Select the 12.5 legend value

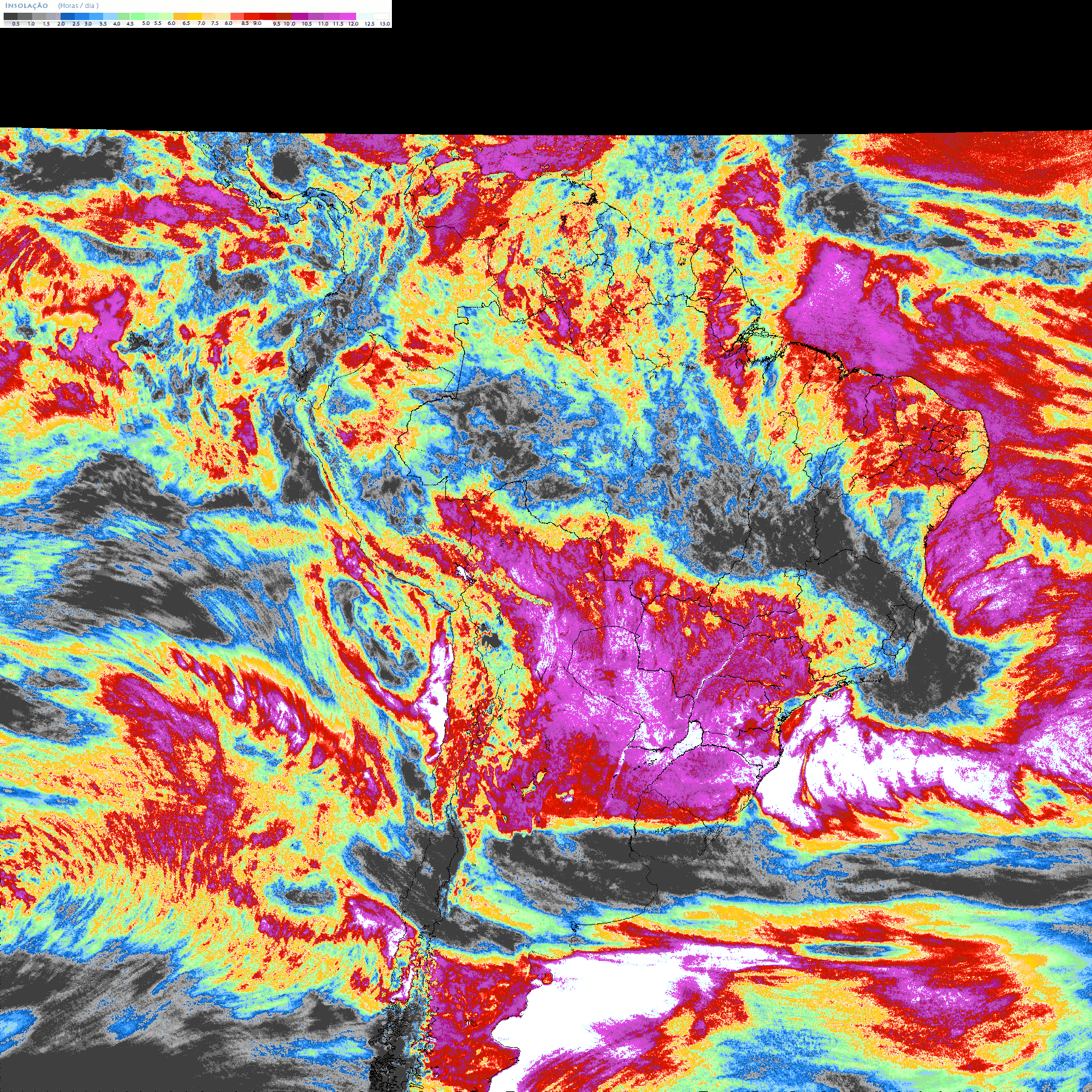pyautogui.click(x=369, y=24)
